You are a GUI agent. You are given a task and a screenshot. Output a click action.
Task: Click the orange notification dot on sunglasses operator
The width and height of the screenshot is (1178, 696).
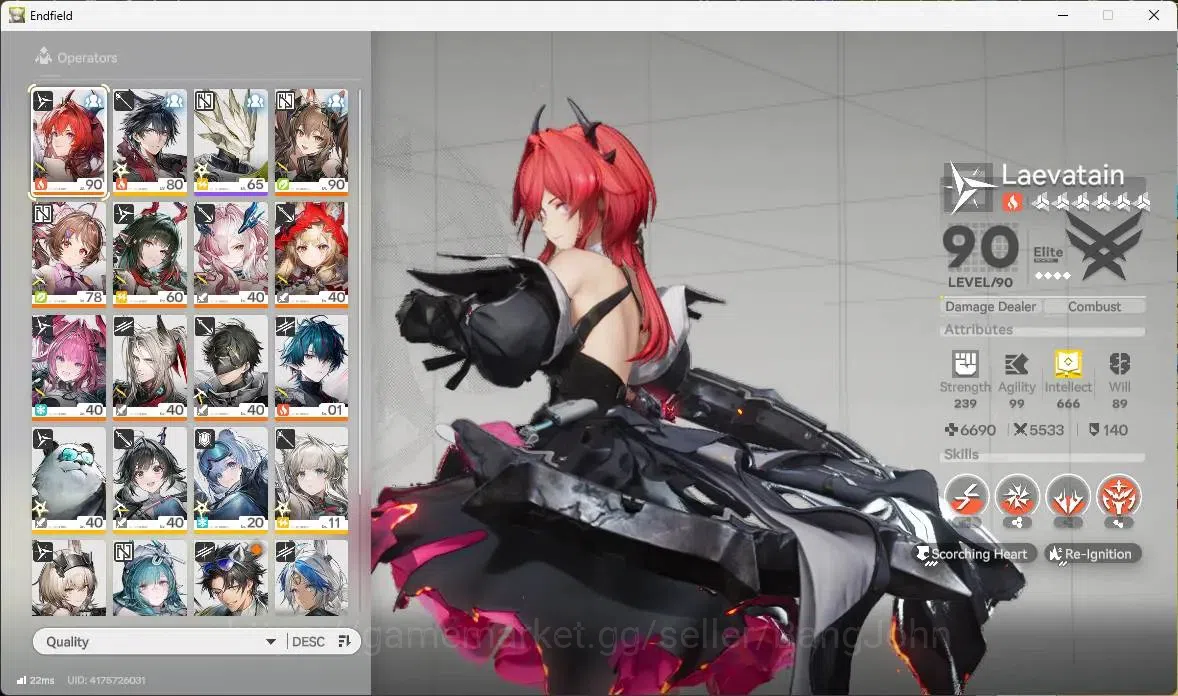pos(256,550)
